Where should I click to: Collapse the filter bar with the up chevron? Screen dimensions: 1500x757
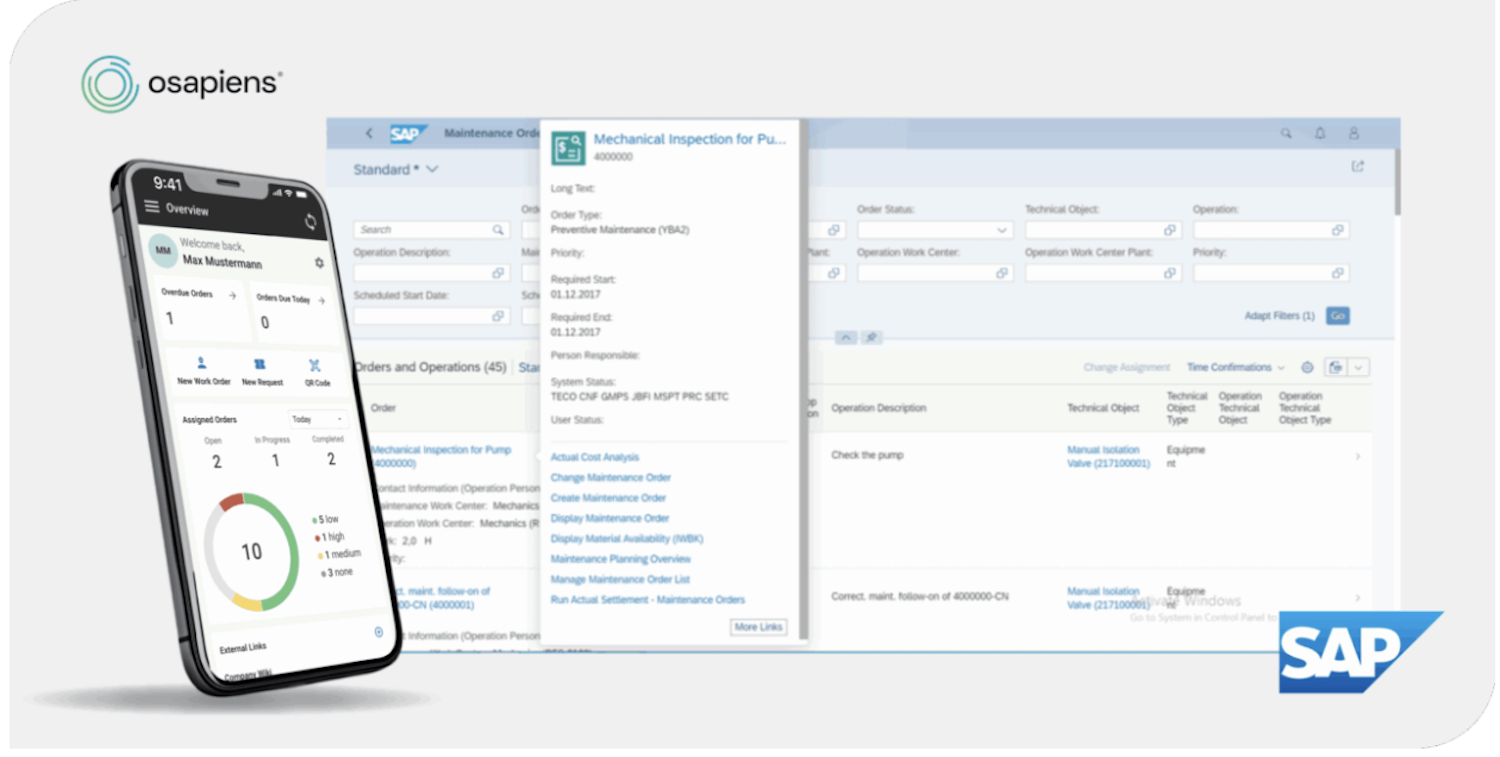(x=846, y=337)
